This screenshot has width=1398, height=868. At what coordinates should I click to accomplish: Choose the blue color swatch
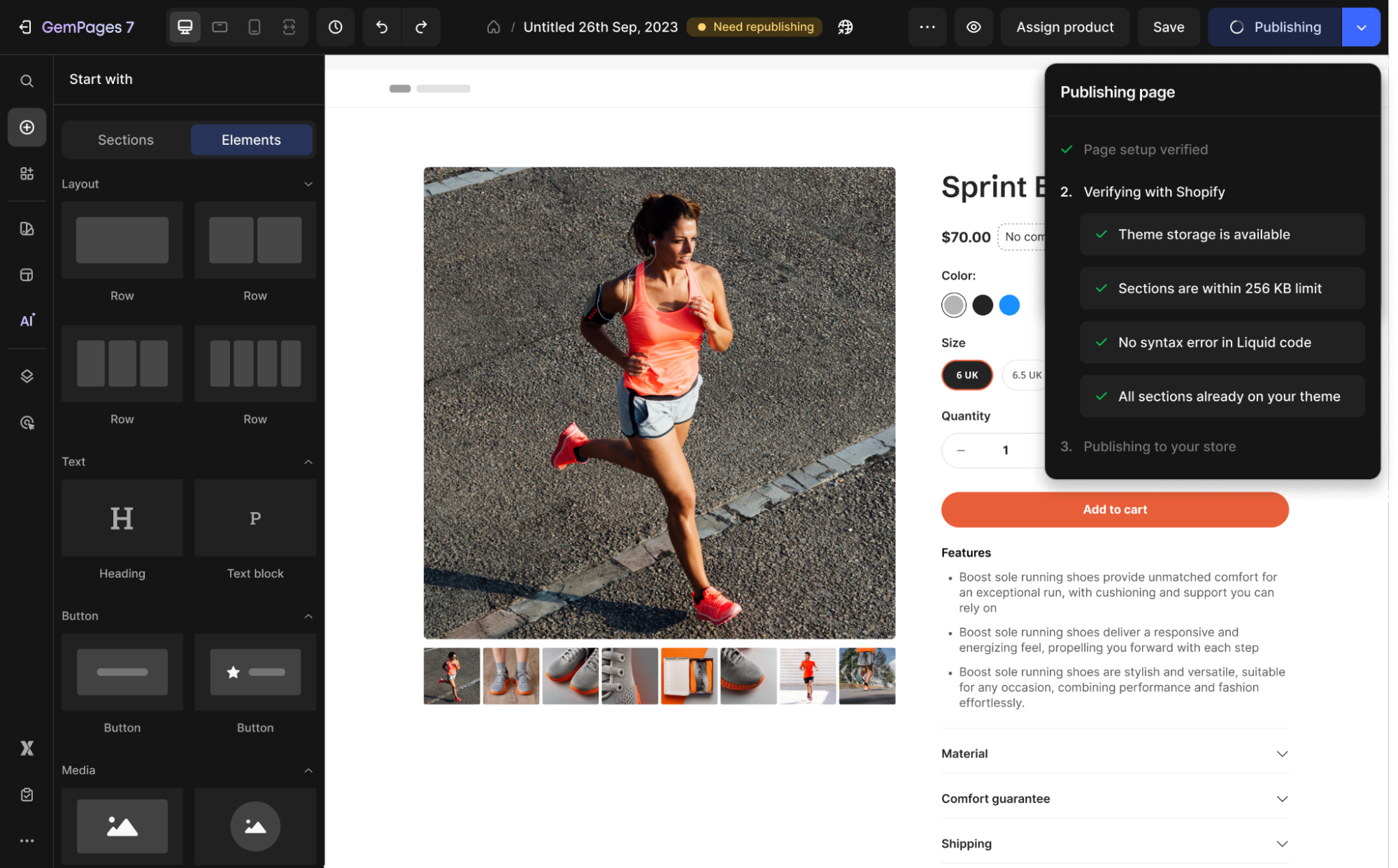pyautogui.click(x=1009, y=305)
